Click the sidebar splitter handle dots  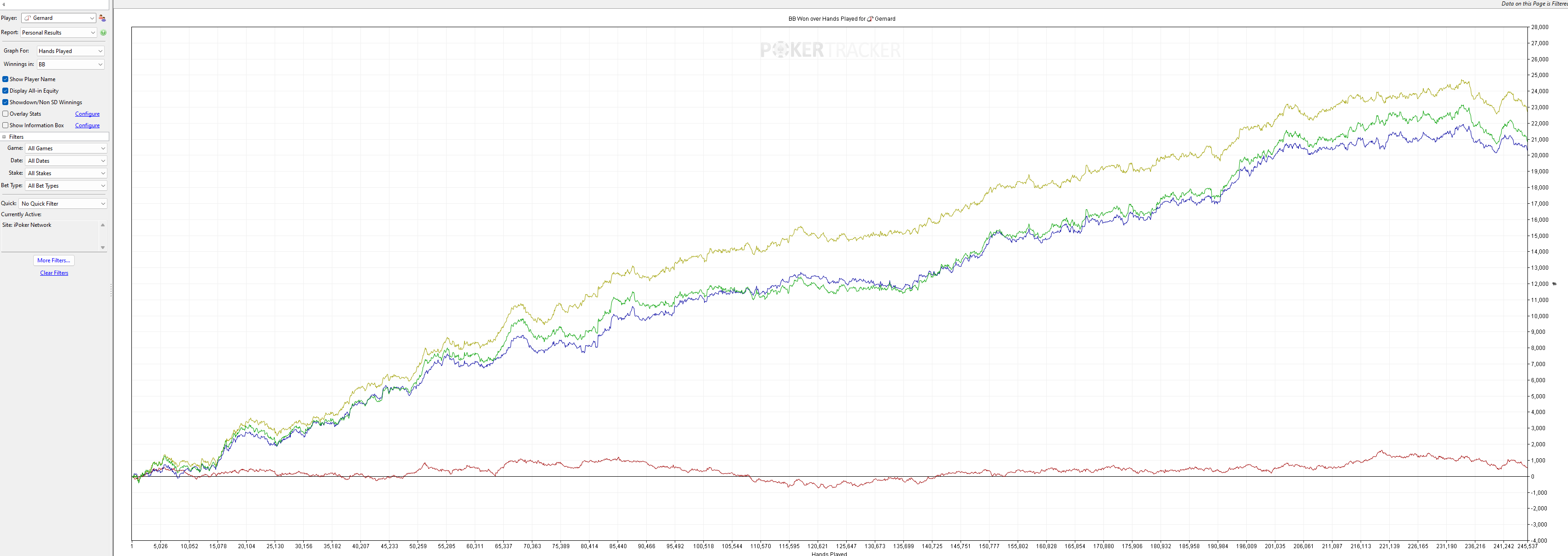click(111, 291)
